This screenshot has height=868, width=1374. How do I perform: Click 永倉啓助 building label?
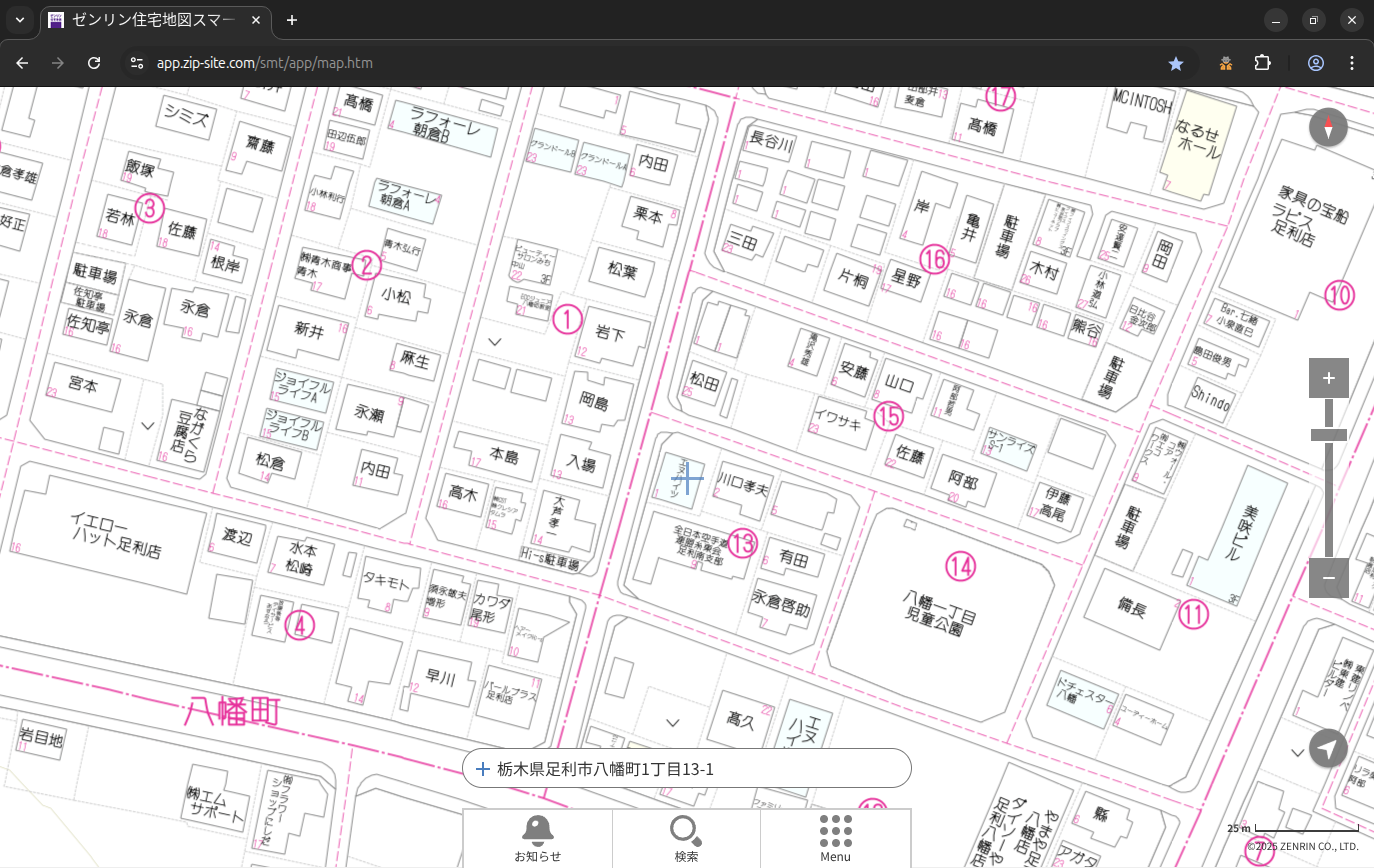coord(782,603)
